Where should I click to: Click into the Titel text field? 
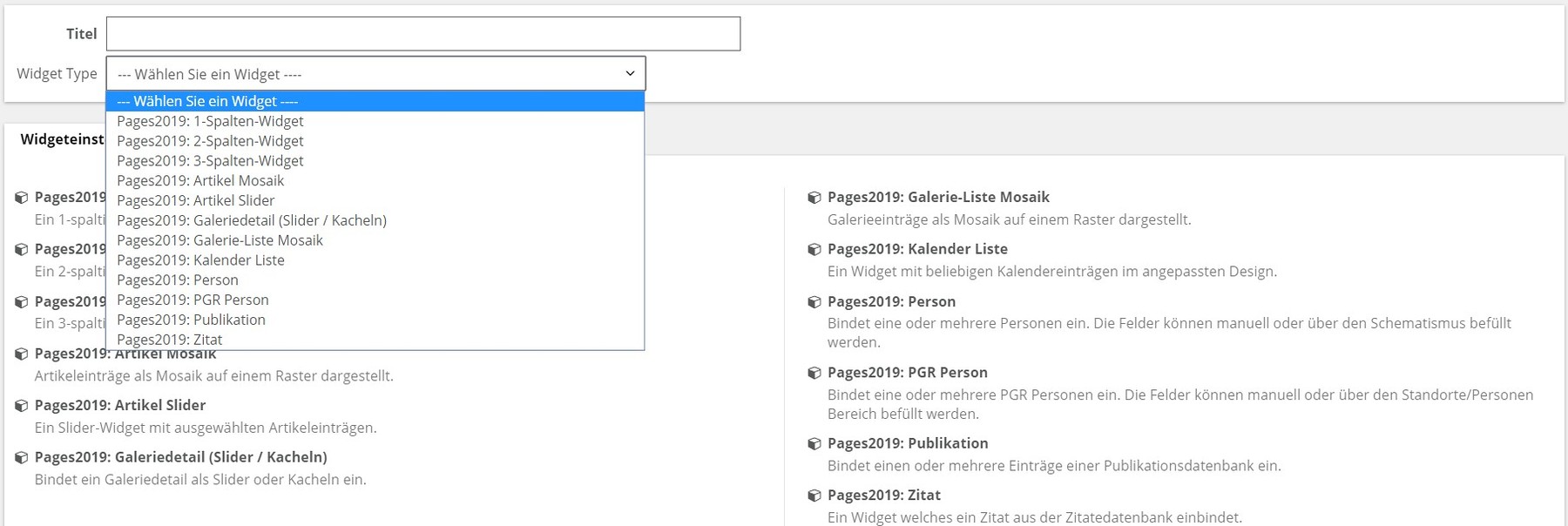coord(422,34)
